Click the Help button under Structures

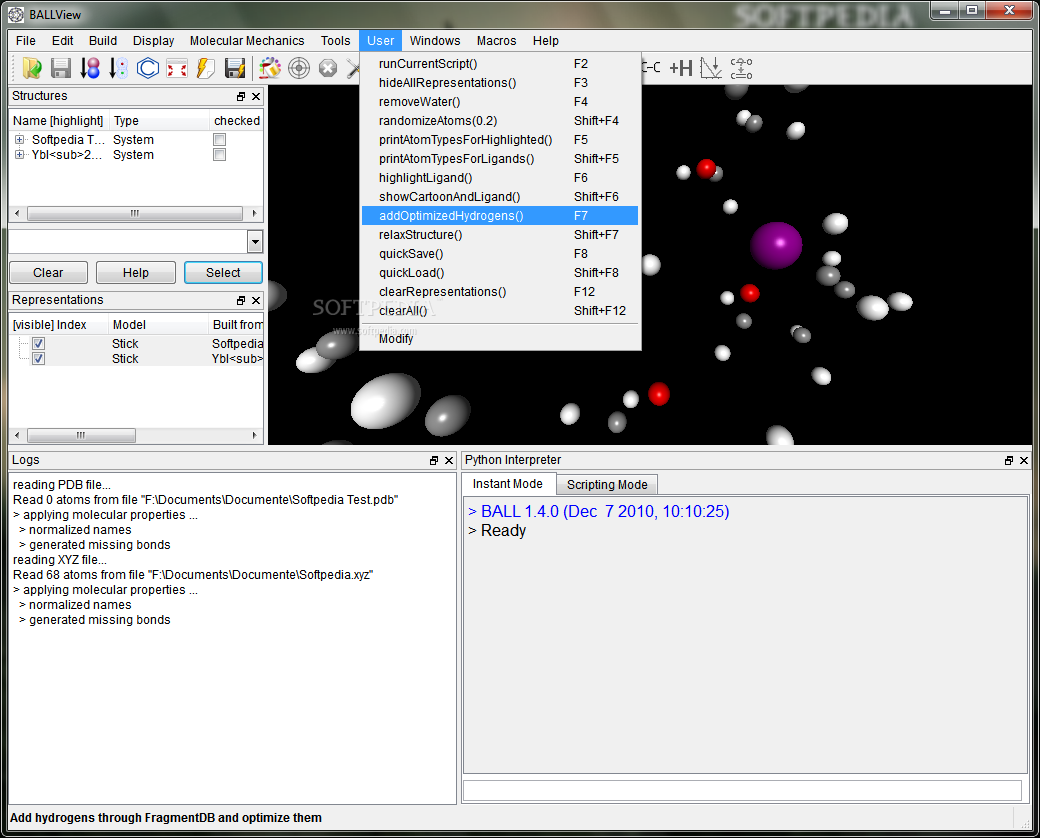click(136, 273)
